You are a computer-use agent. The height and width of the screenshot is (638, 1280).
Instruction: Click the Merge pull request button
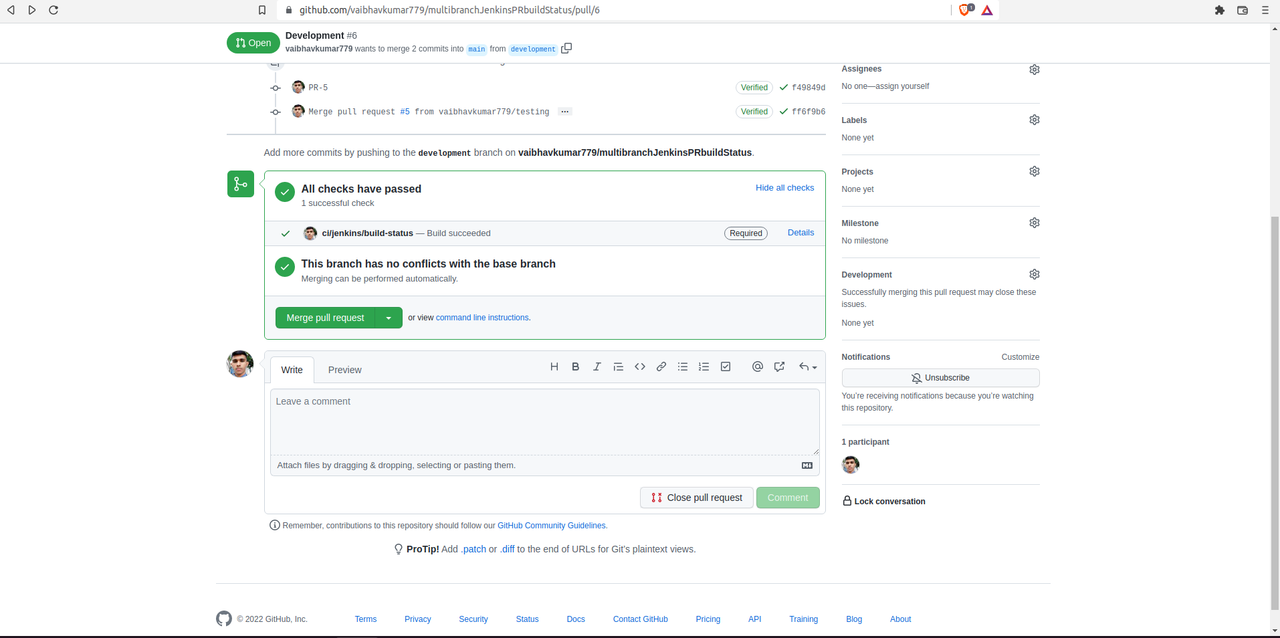click(x=325, y=318)
